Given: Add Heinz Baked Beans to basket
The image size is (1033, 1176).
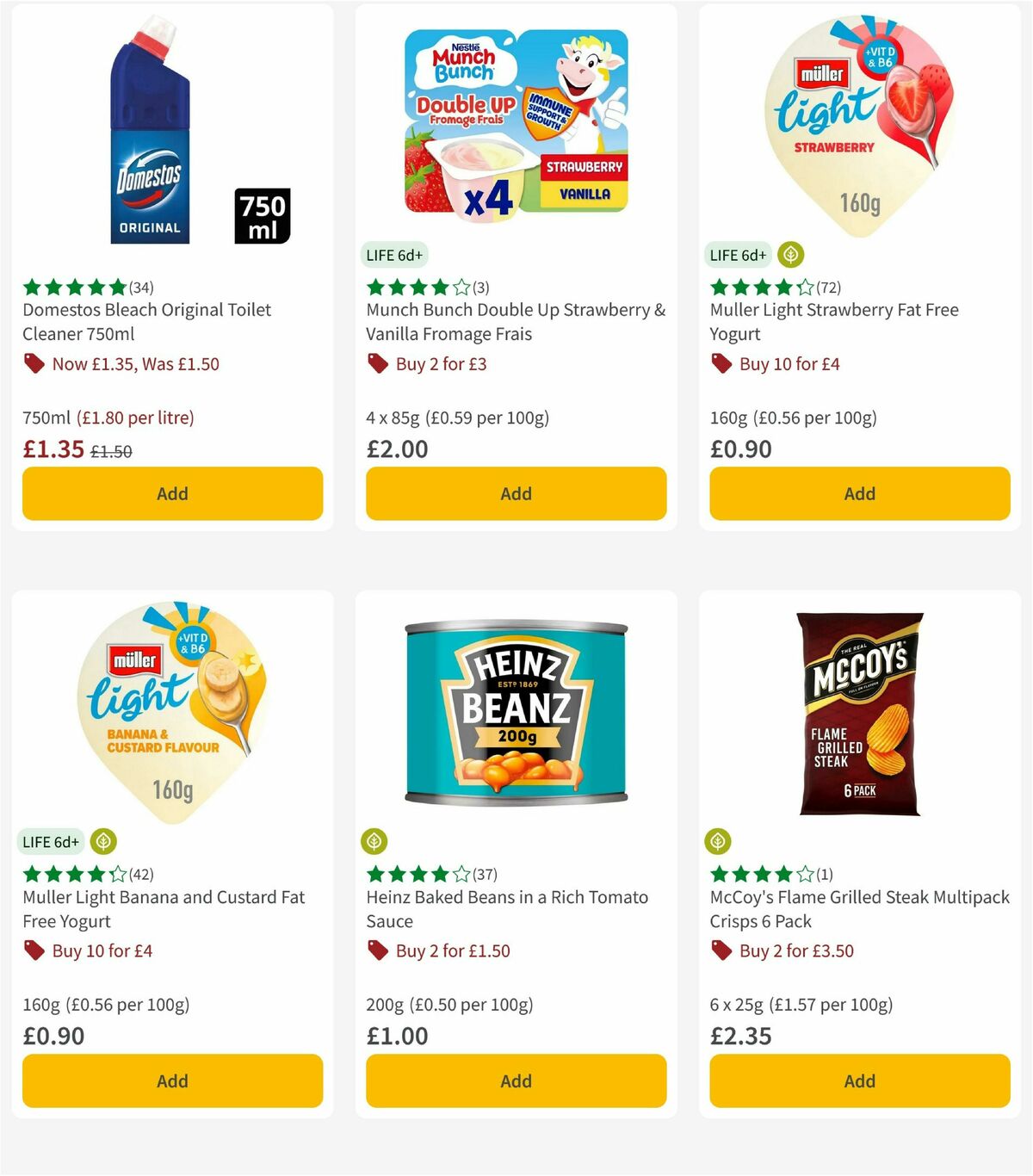Looking at the screenshot, I should pos(515,1080).
